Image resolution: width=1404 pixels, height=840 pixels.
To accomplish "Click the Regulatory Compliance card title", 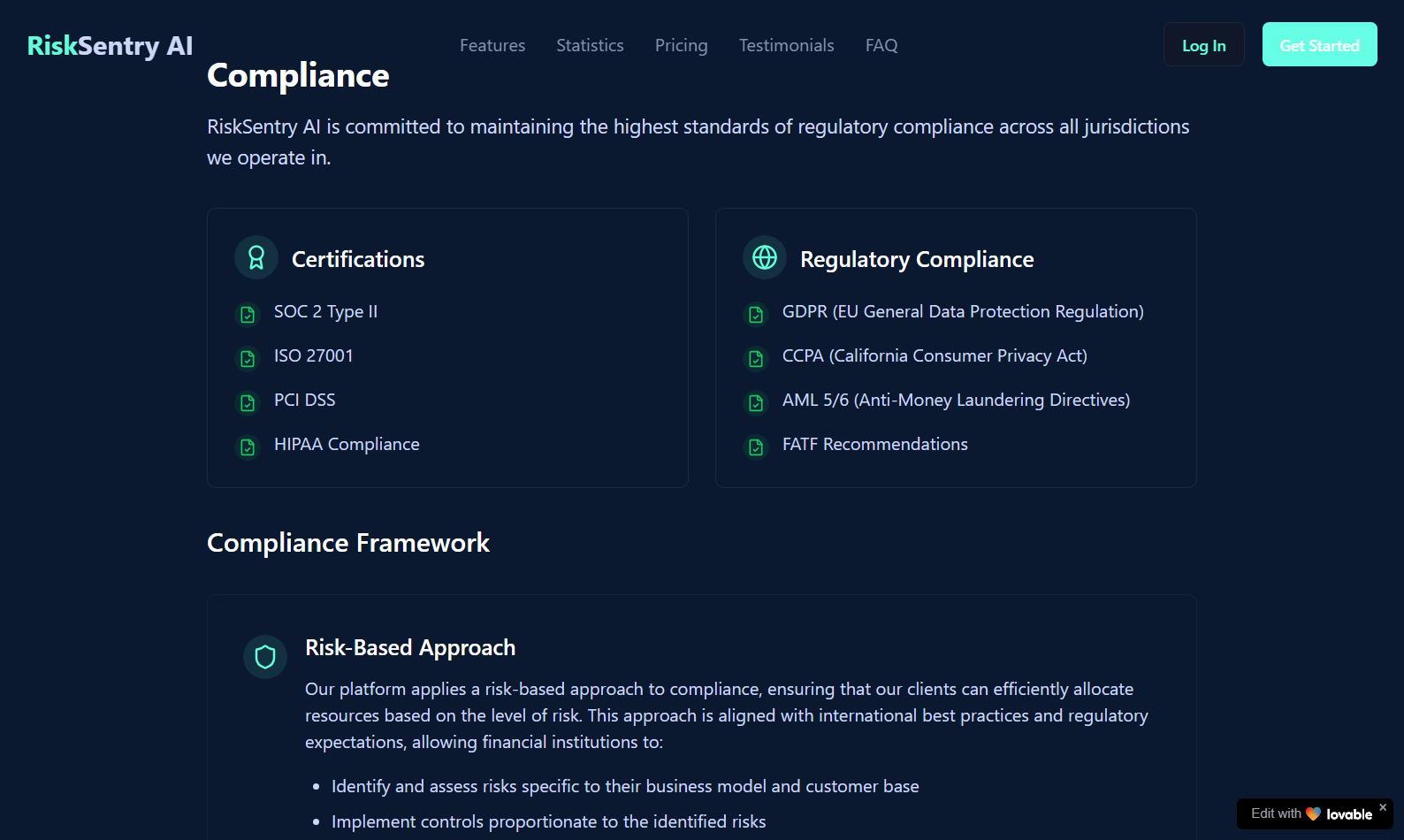I will pyautogui.click(x=917, y=259).
